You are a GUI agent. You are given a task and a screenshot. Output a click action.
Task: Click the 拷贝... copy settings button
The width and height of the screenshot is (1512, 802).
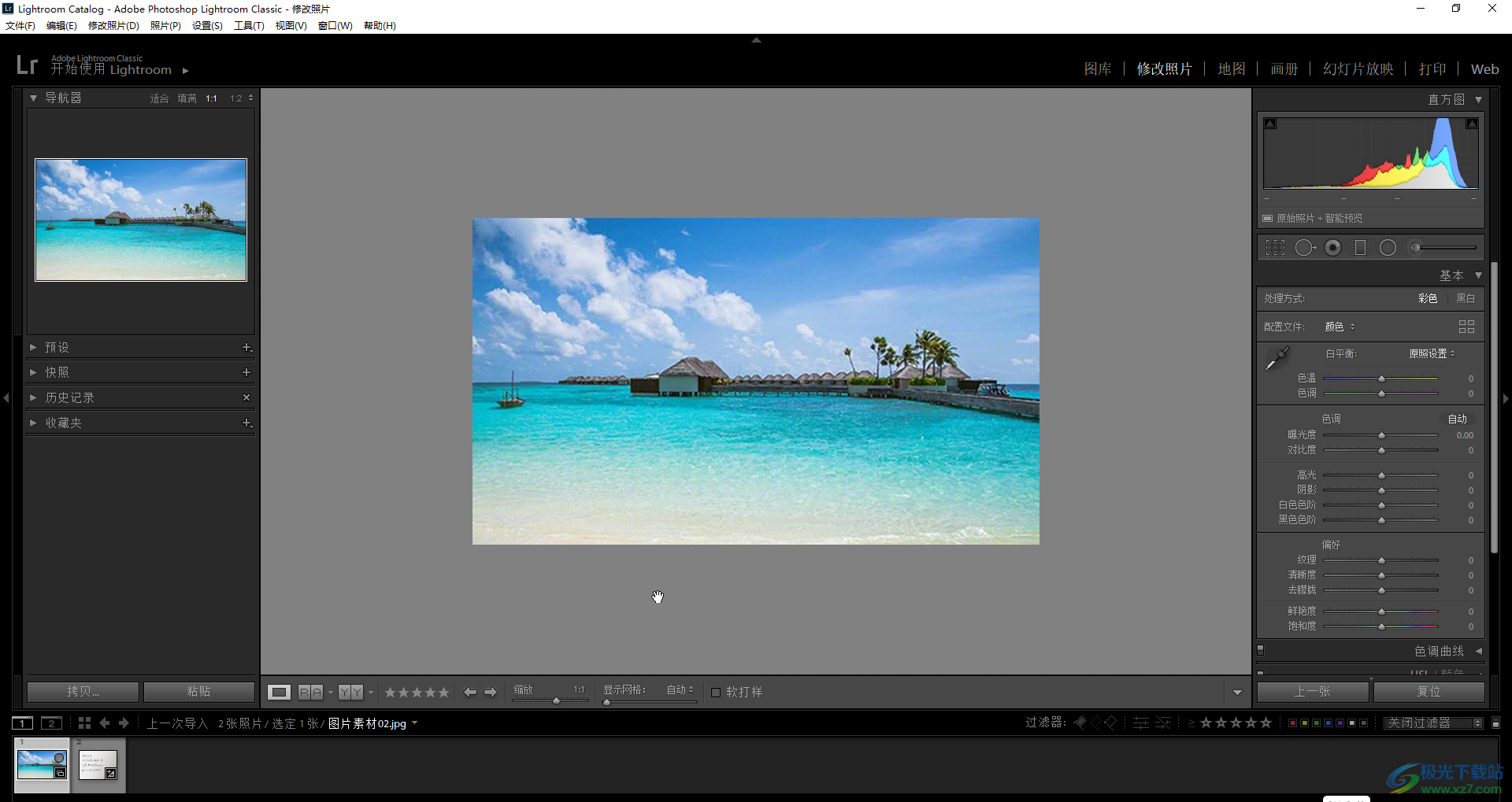(83, 691)
